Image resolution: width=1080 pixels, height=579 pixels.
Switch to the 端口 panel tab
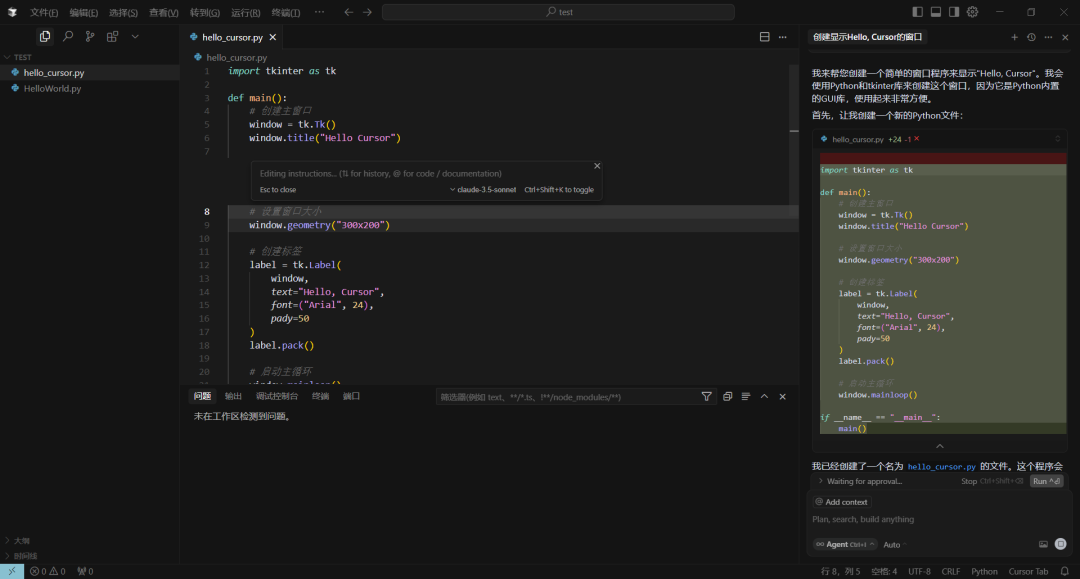pyautogui.click(x=351, y=396)
